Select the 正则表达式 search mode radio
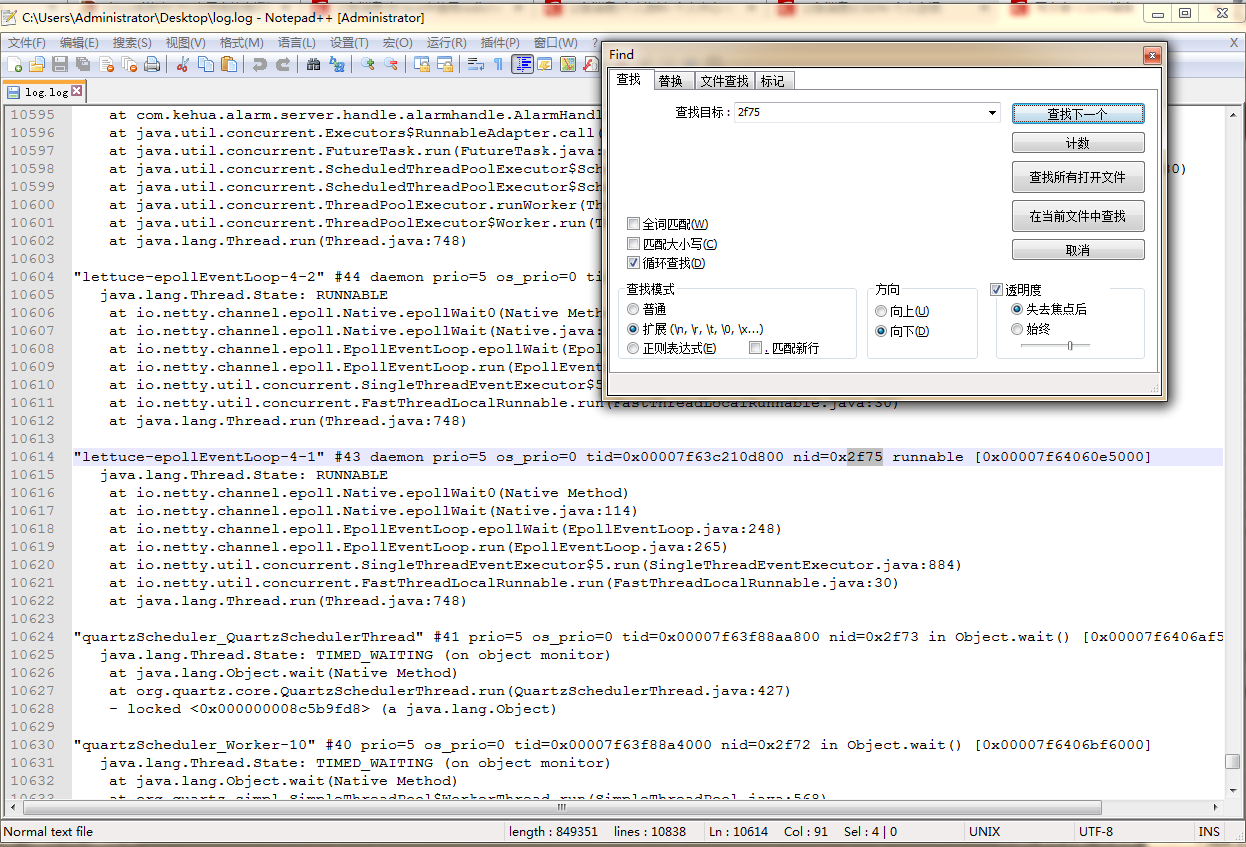 [633, 348]
